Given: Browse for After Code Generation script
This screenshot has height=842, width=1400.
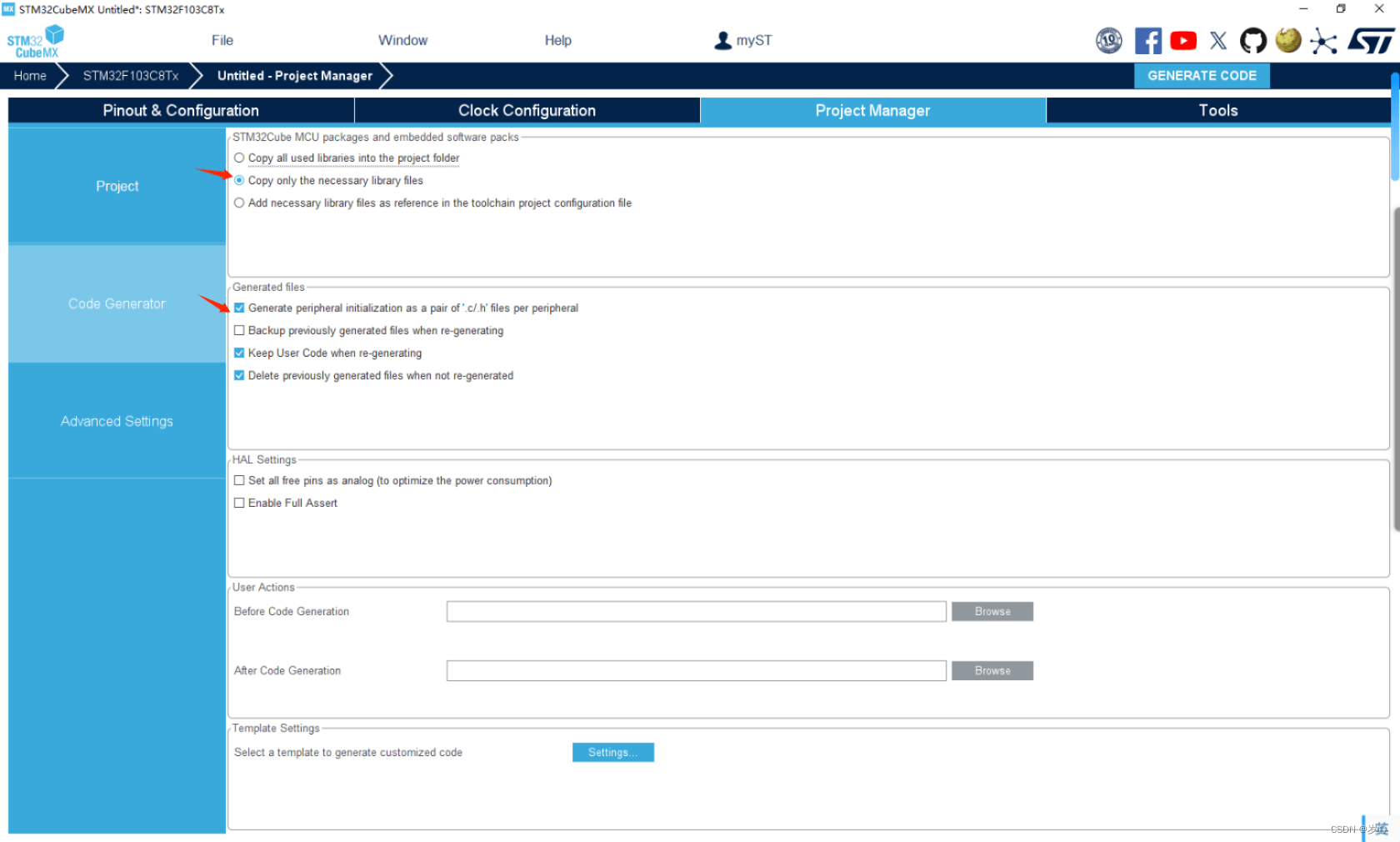Looking at the screenshot, I should [x=992, y=670].
